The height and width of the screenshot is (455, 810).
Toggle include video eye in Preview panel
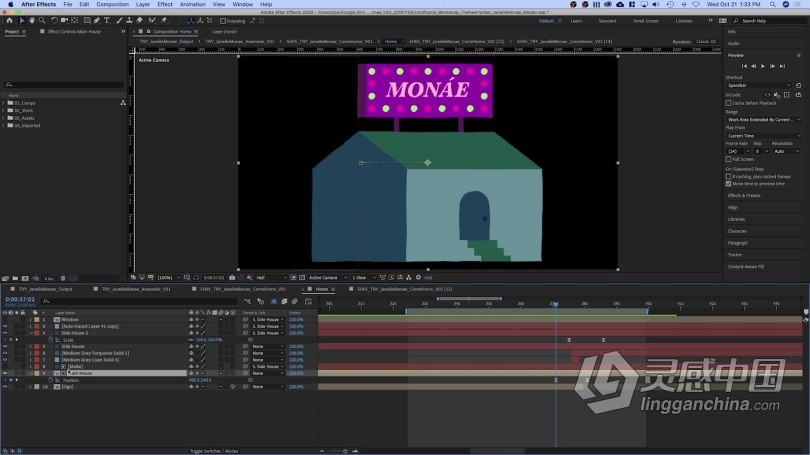click(767, 95)
